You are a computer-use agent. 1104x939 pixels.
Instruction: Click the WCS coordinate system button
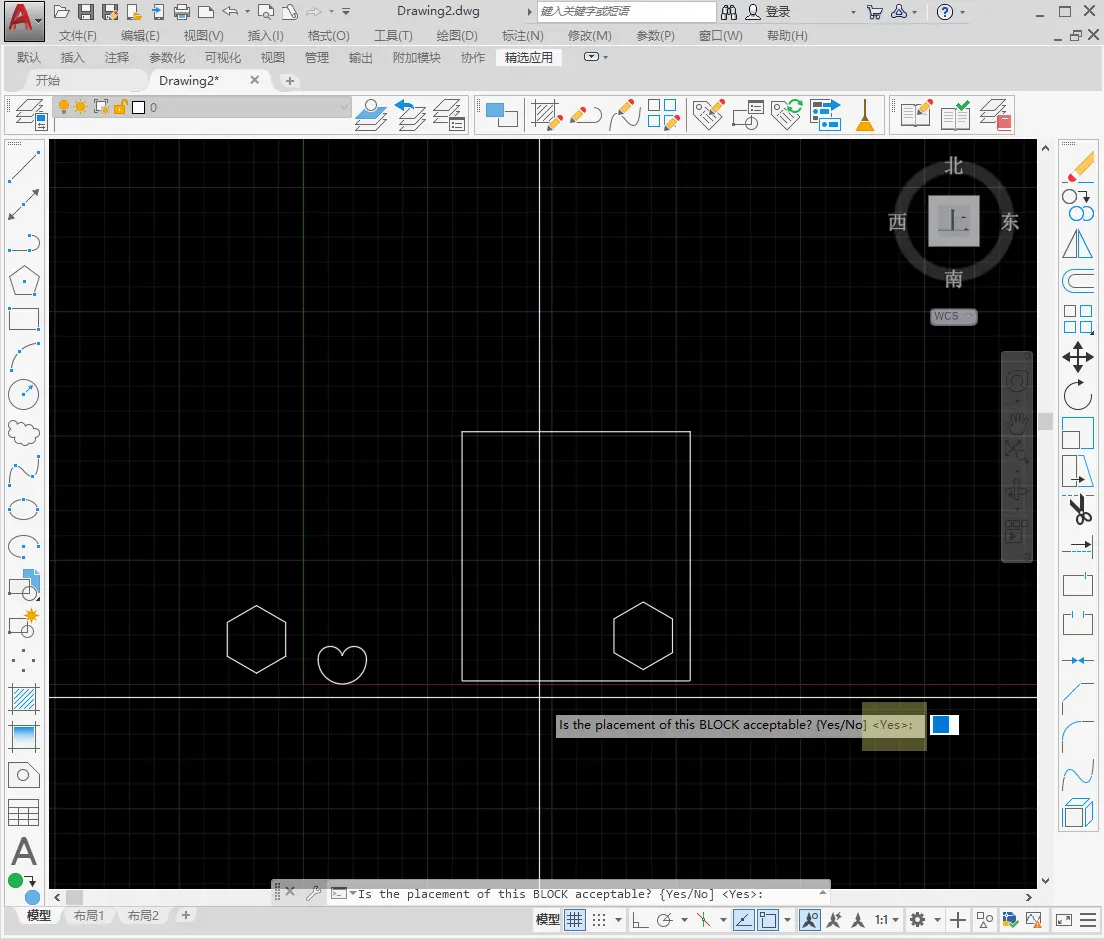953,316
